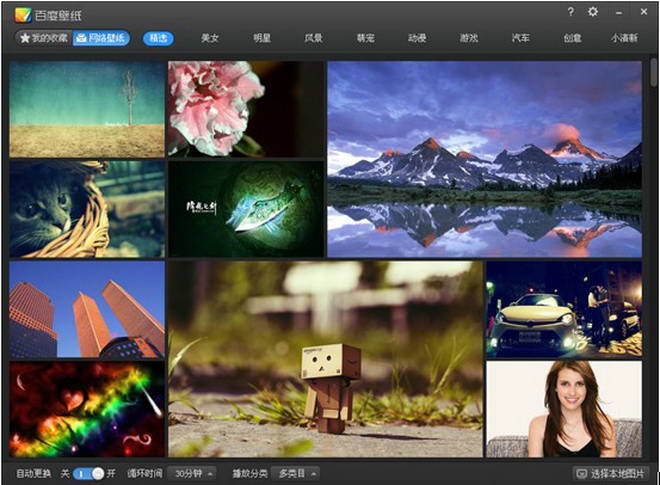
Task: Open the help question mark icon
Action: click(570, 12)
